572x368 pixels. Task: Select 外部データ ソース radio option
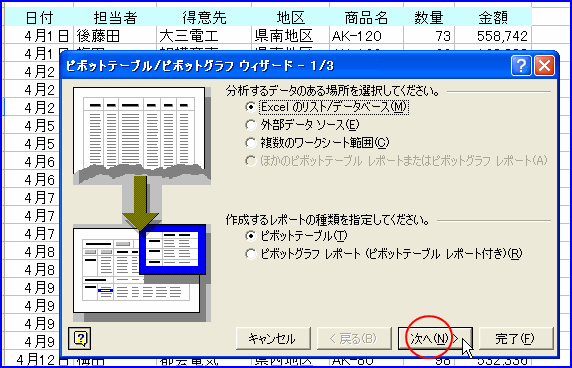tap(302, 125)
